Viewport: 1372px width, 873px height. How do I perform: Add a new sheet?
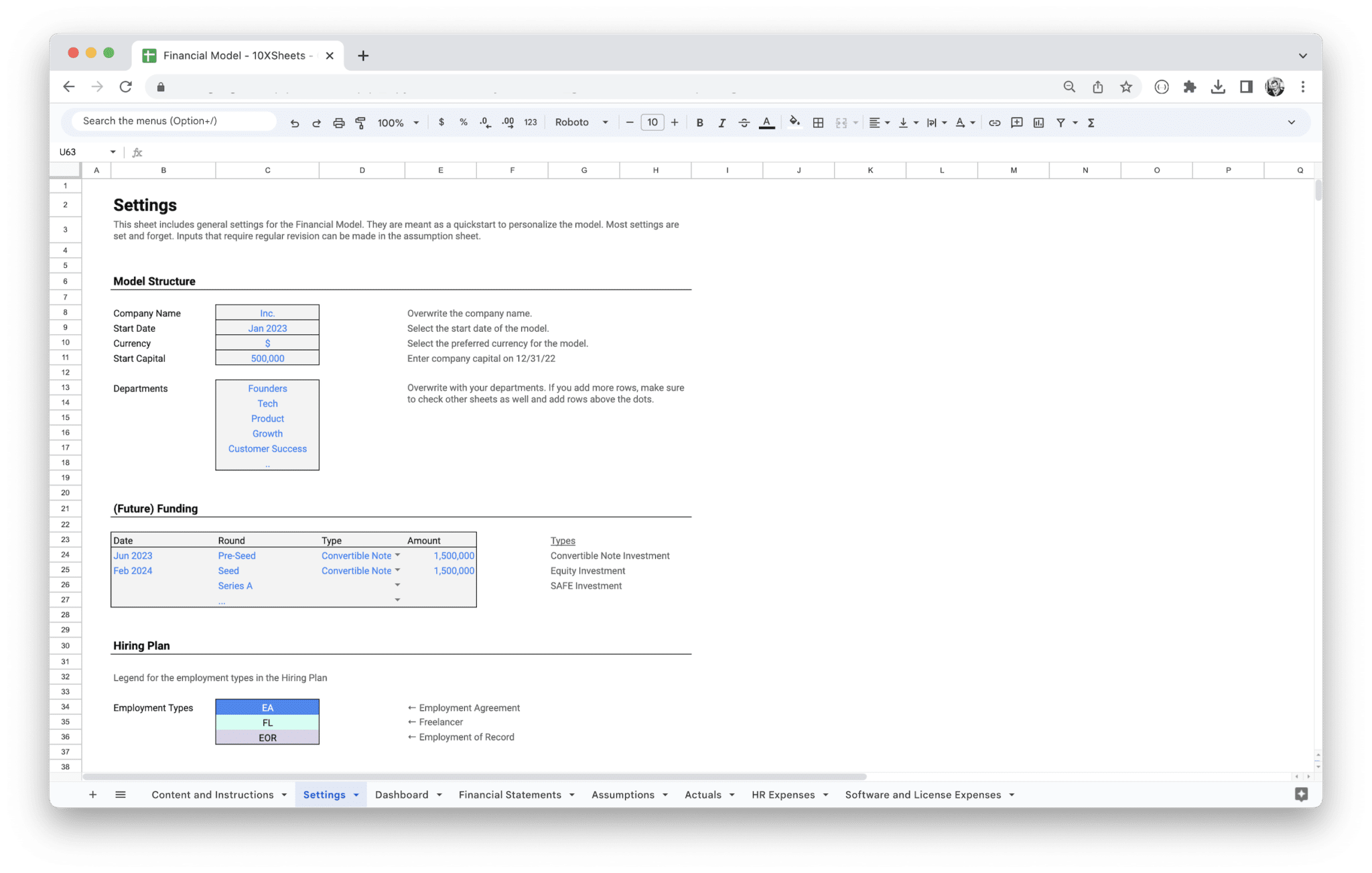93,795
